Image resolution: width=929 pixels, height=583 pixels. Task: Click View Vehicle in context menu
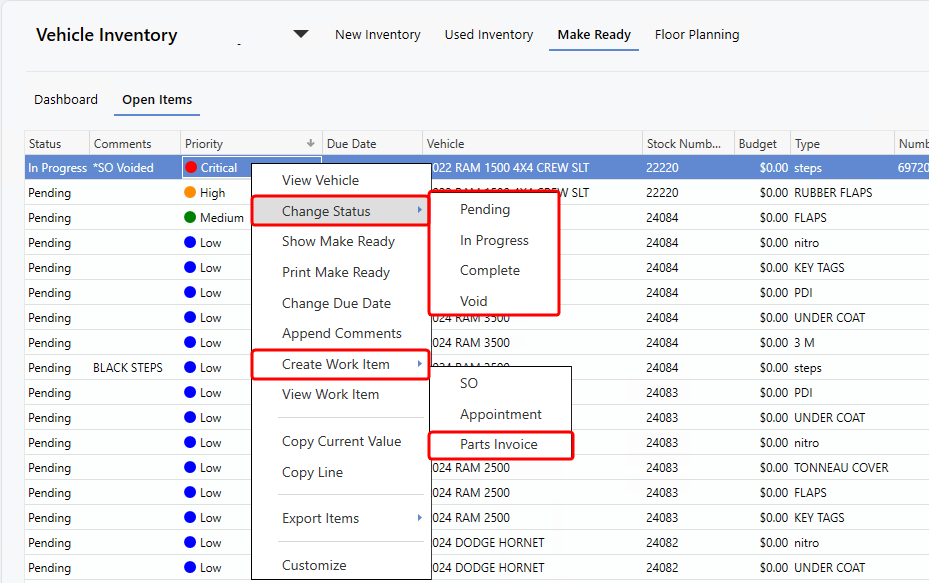coord(320,180)
